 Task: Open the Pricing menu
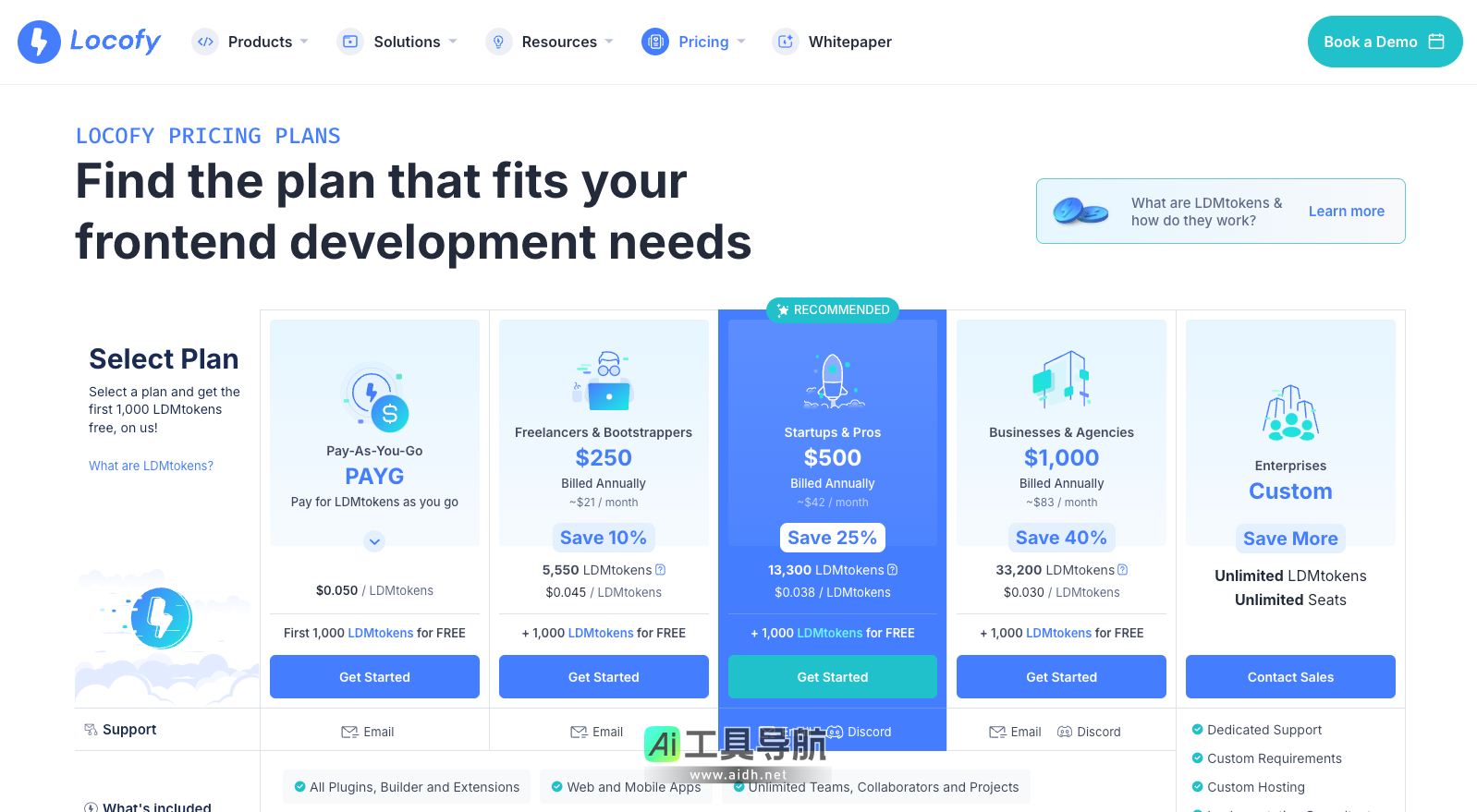pos(703,42)
